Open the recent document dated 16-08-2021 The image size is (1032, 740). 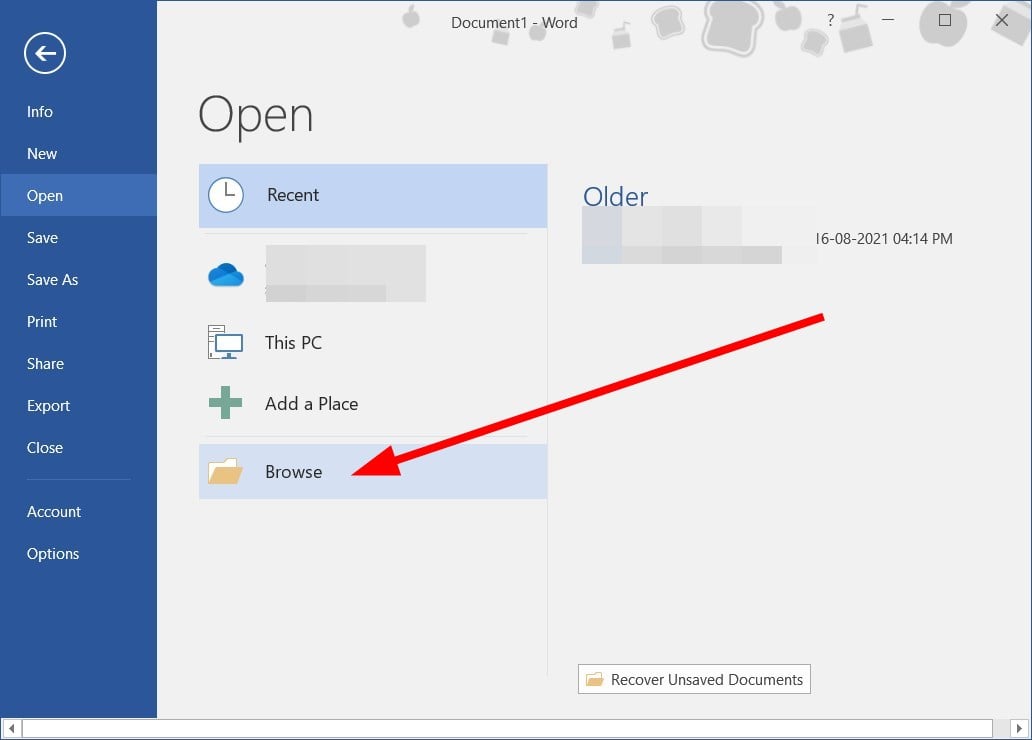point(767,235)
